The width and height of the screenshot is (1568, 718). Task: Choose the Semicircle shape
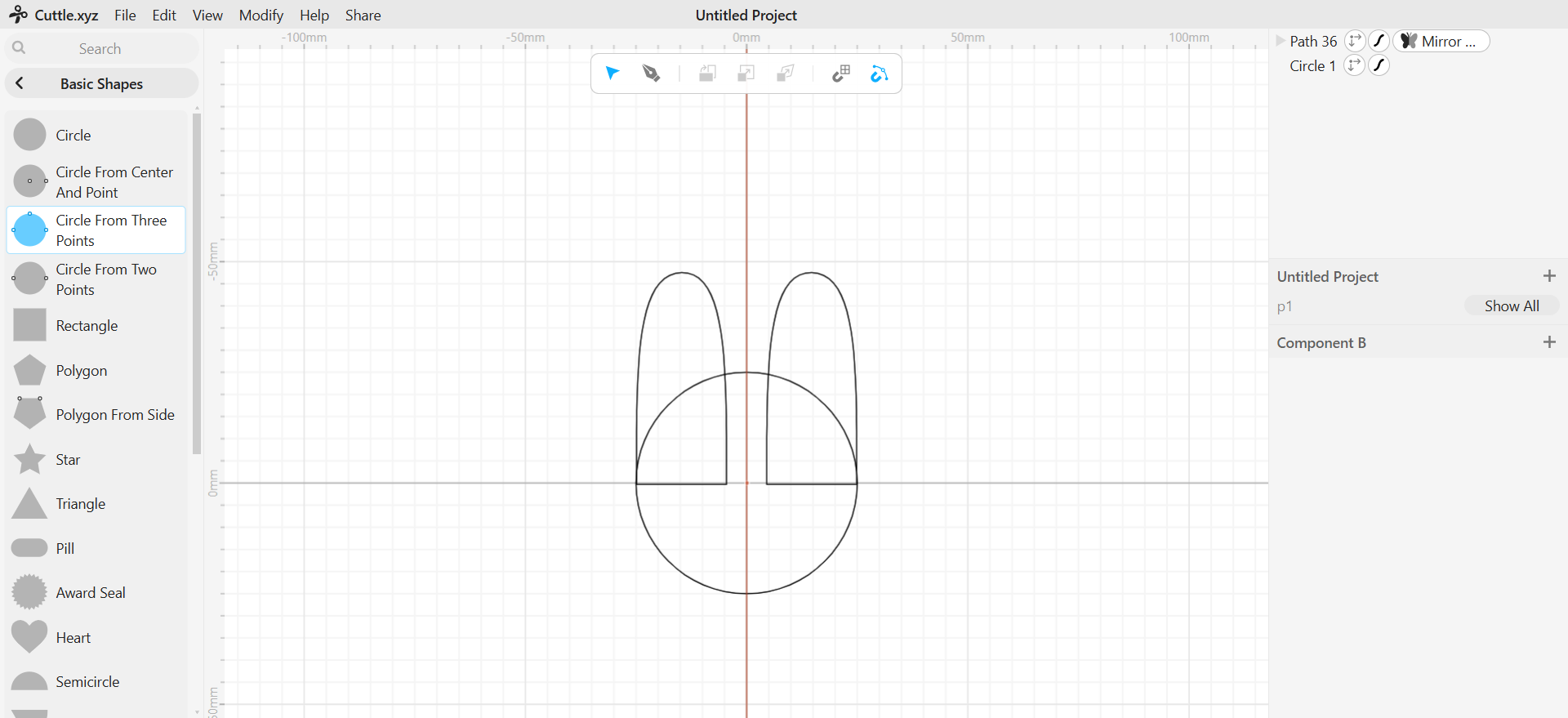point(96,681)
